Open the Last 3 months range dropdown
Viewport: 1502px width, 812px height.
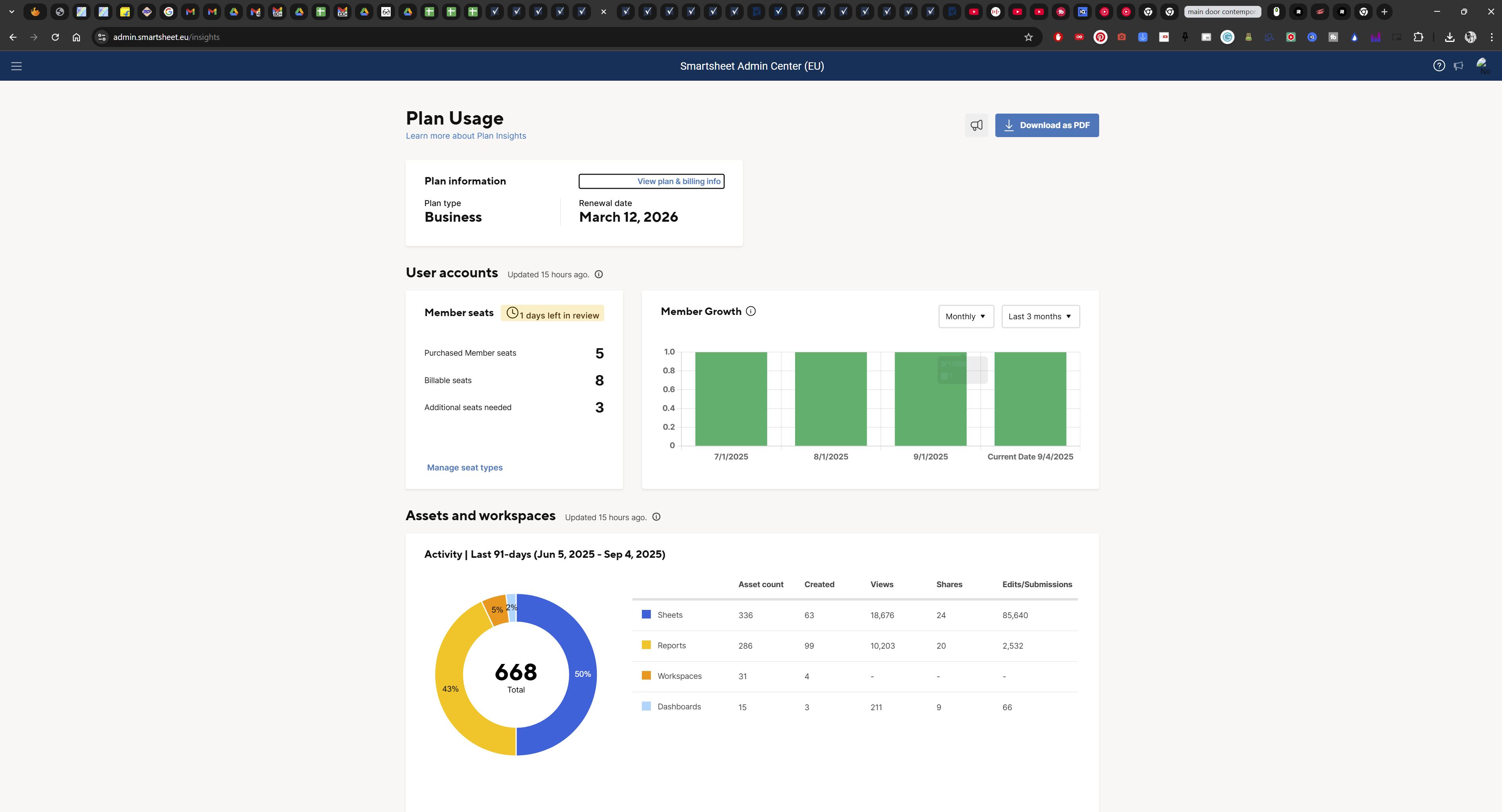coord(1041,316)
